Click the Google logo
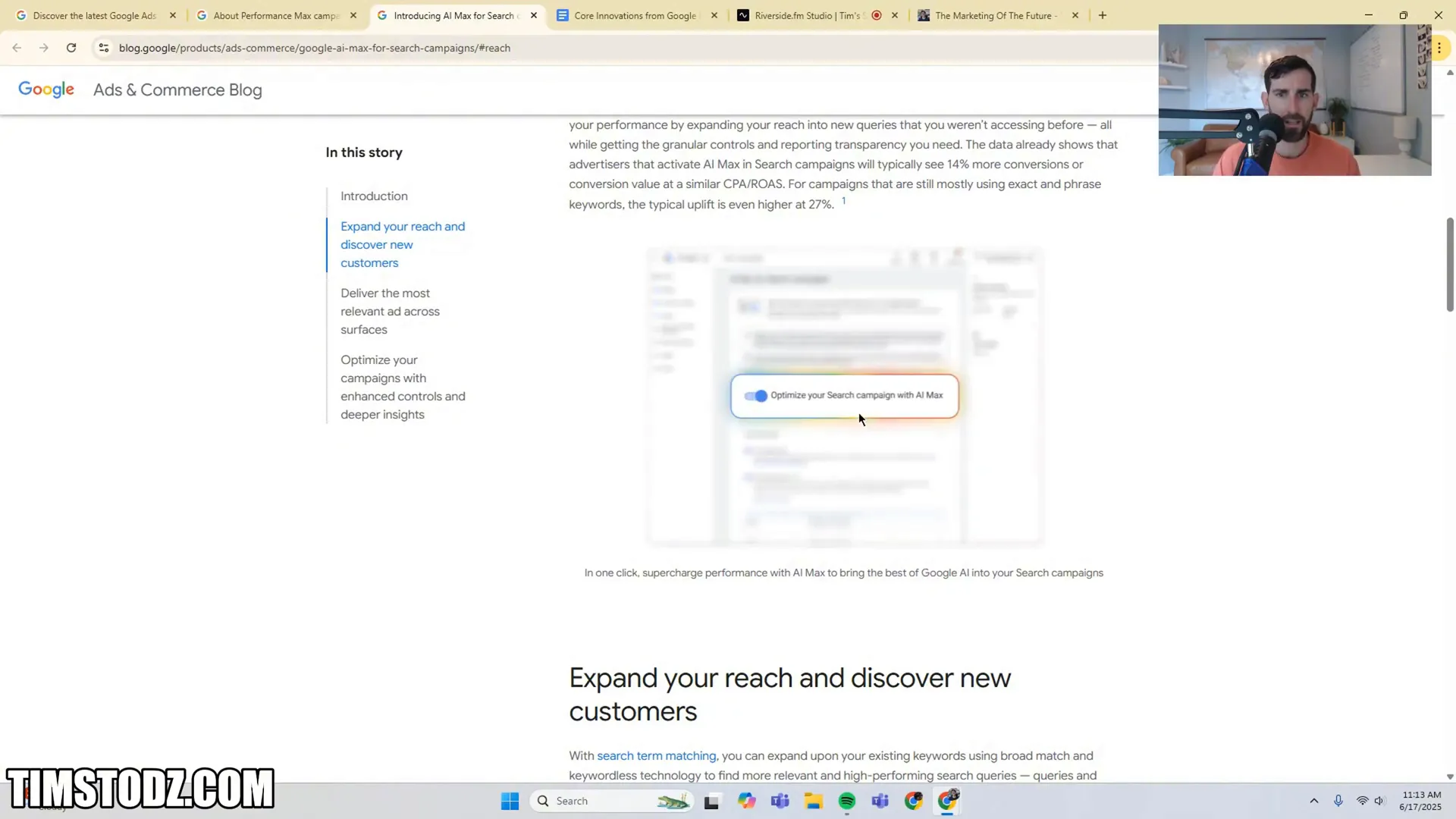The width and height of the screenshot is (1456, 819). pyautogui.click(x=46, y=89)
